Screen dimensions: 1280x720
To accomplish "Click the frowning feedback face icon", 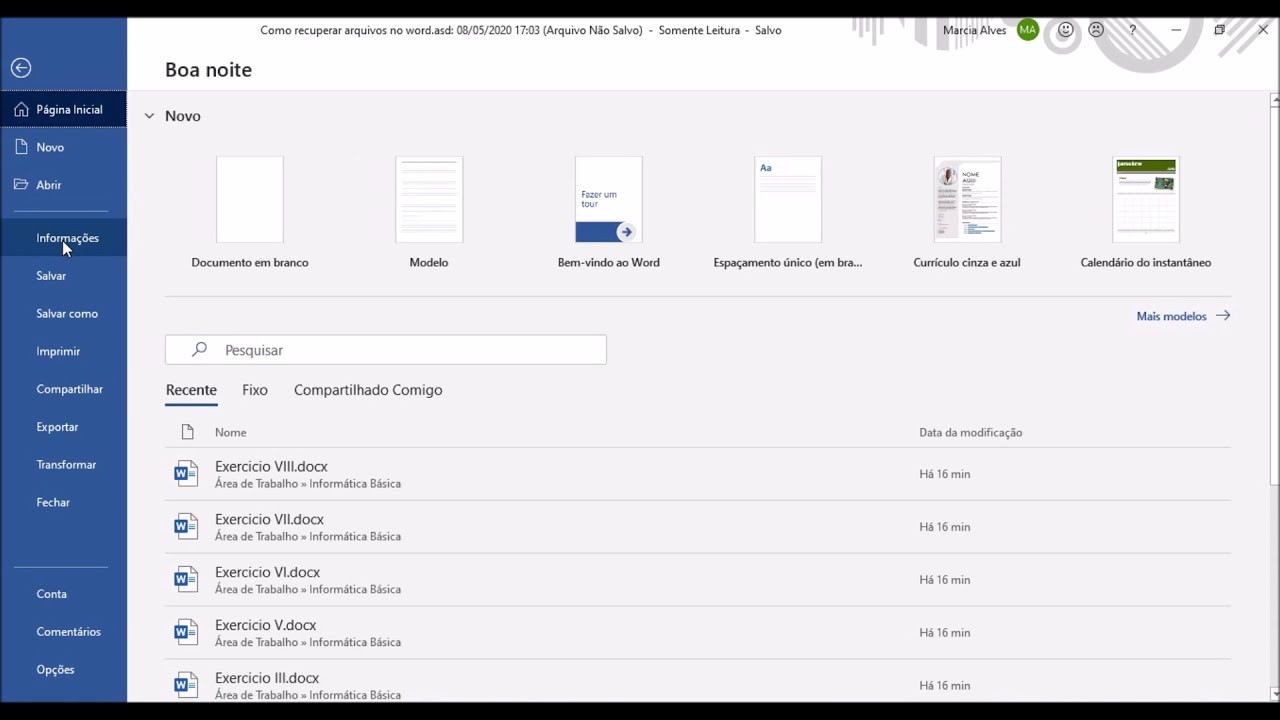I will click(x=1096, y=30).
